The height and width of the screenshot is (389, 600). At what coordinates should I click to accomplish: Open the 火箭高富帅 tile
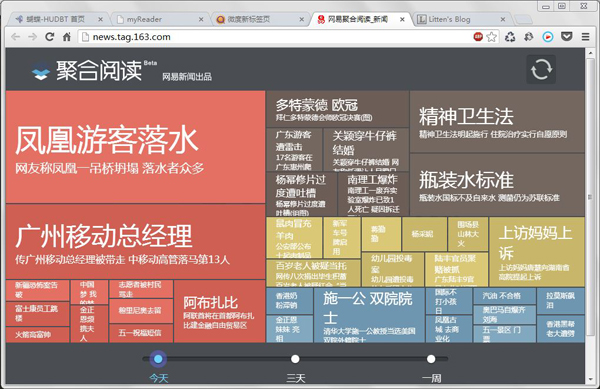[x=37, y=334]
